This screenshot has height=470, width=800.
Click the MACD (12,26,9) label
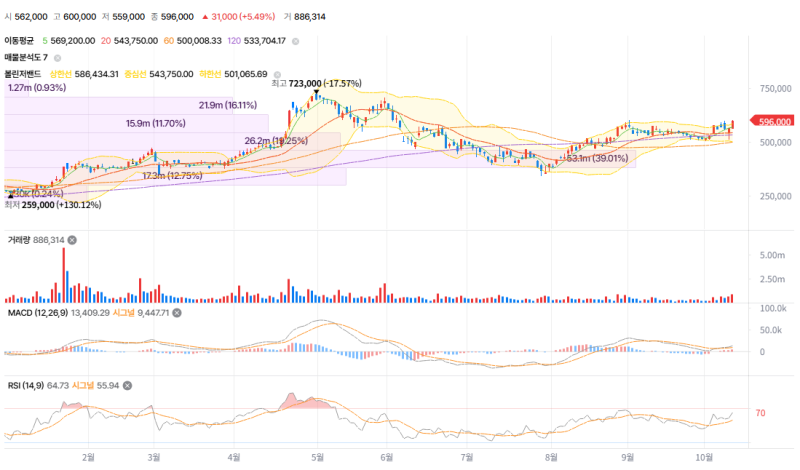pyautogui.click(x=37, y=313)
